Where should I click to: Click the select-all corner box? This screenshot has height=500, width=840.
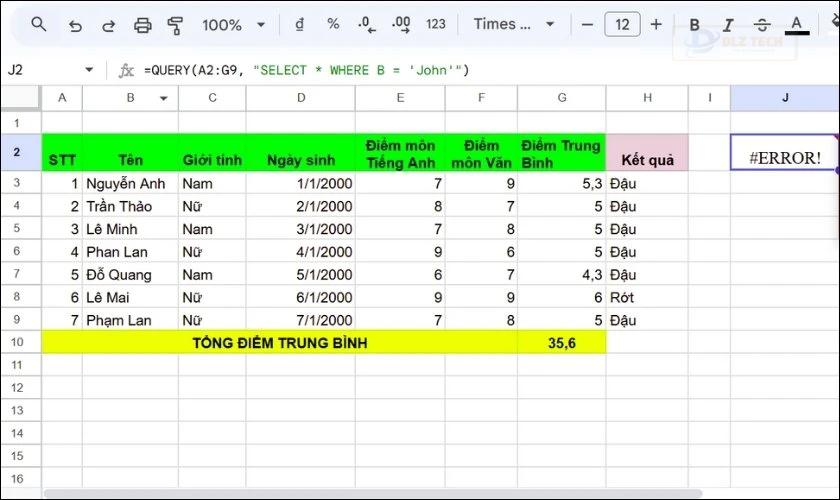point(20,98)
